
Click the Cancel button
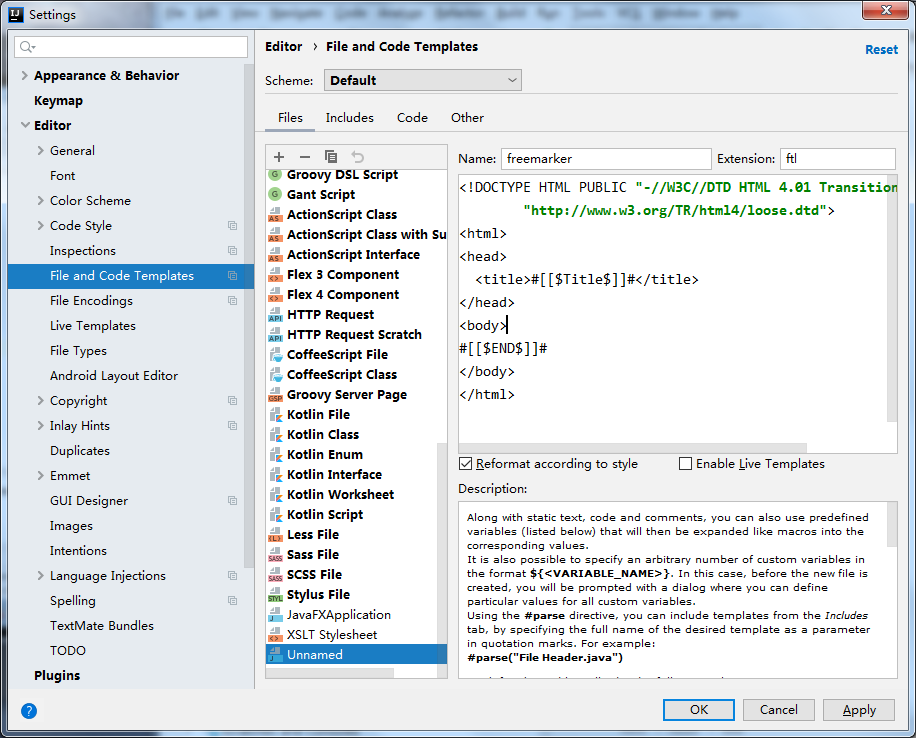click(x=778, y=710)
